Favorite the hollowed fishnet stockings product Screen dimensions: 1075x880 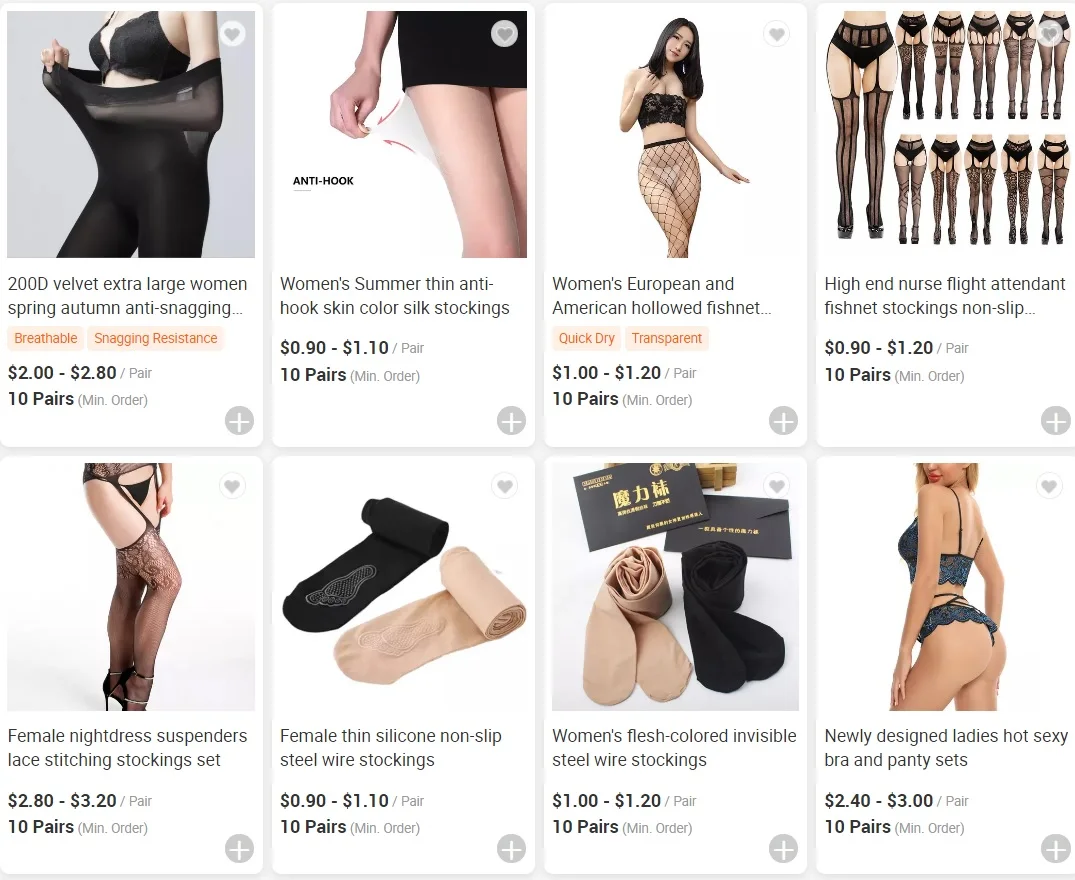pos(777,34)
